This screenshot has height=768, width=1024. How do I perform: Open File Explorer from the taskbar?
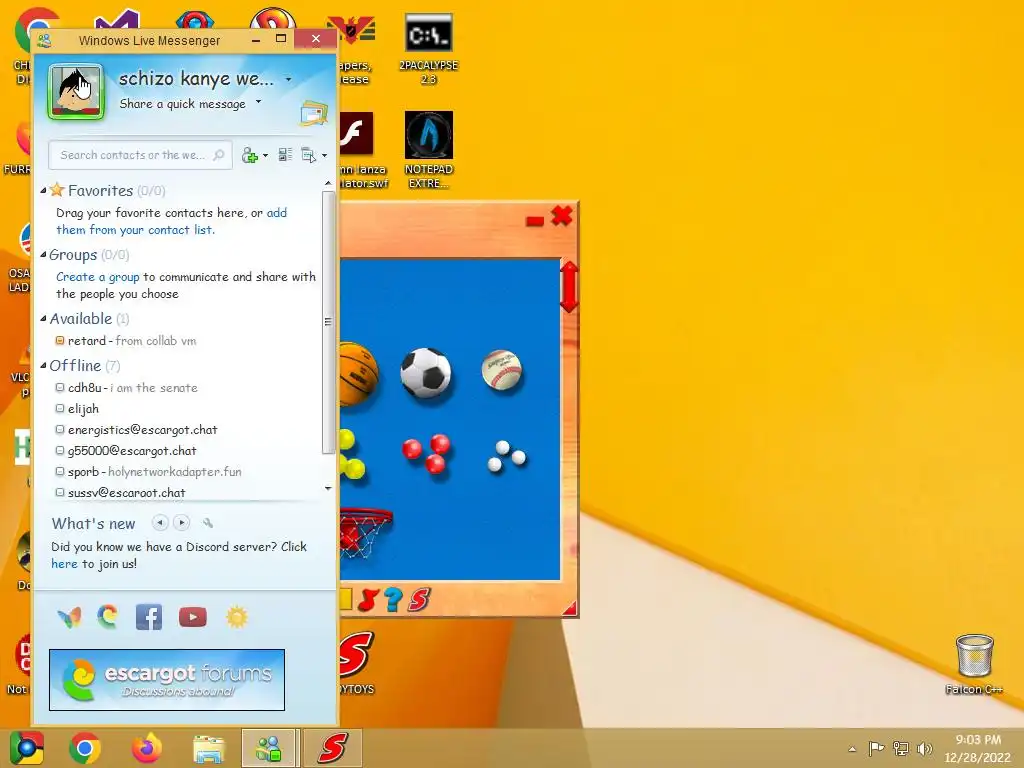coord(208,748)
